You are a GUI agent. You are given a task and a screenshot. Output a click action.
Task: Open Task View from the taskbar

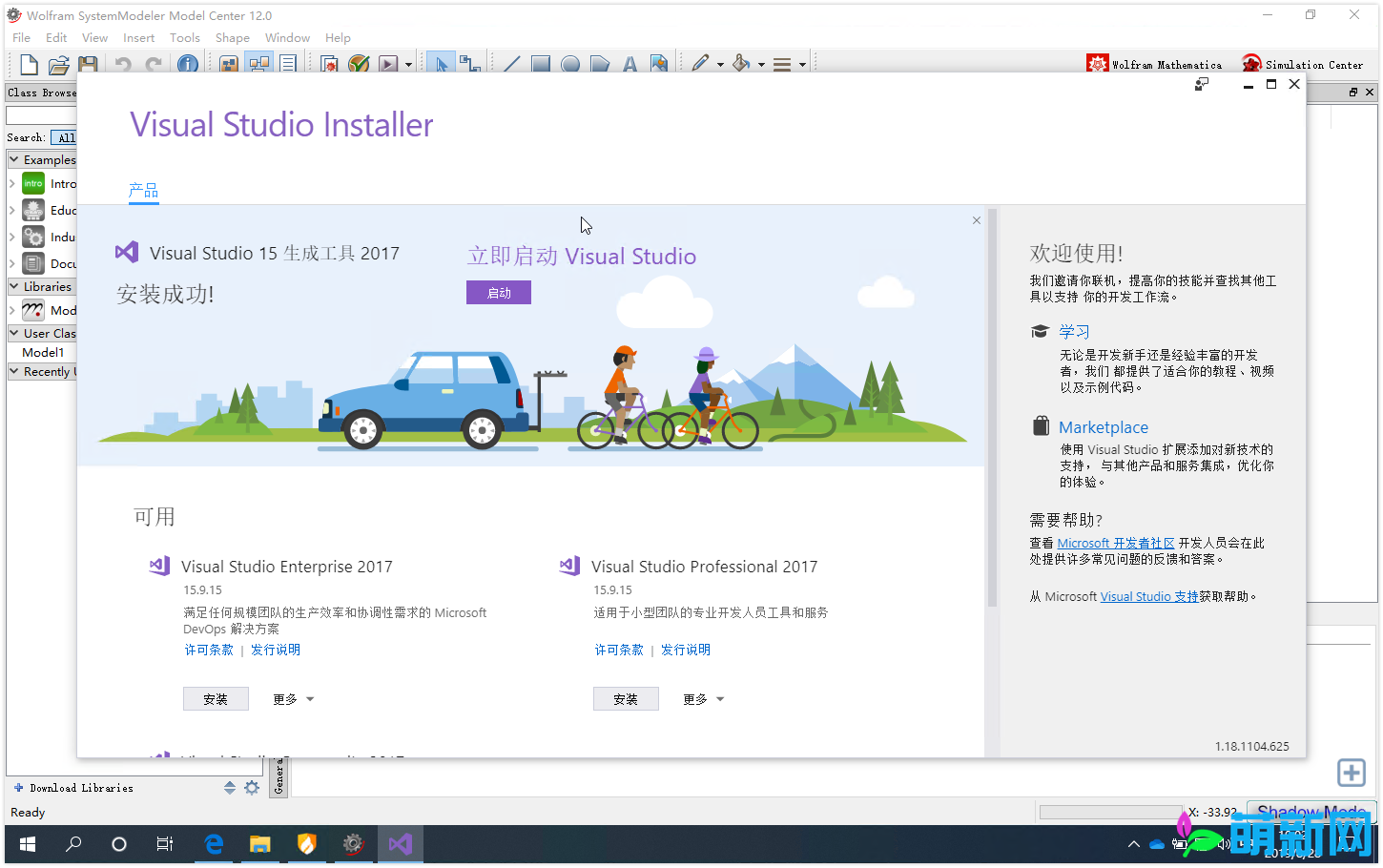pyautogui.click(x=165, y=844)
